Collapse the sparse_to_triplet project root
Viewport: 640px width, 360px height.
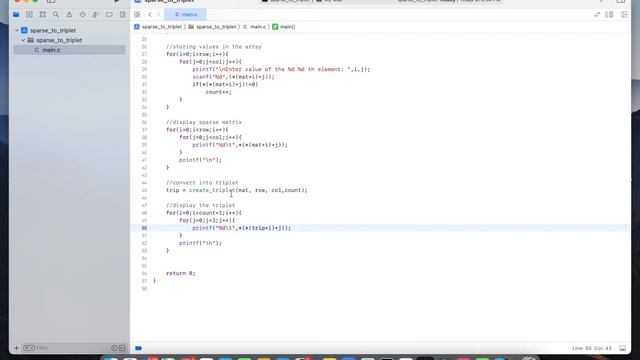coord(17,30)
